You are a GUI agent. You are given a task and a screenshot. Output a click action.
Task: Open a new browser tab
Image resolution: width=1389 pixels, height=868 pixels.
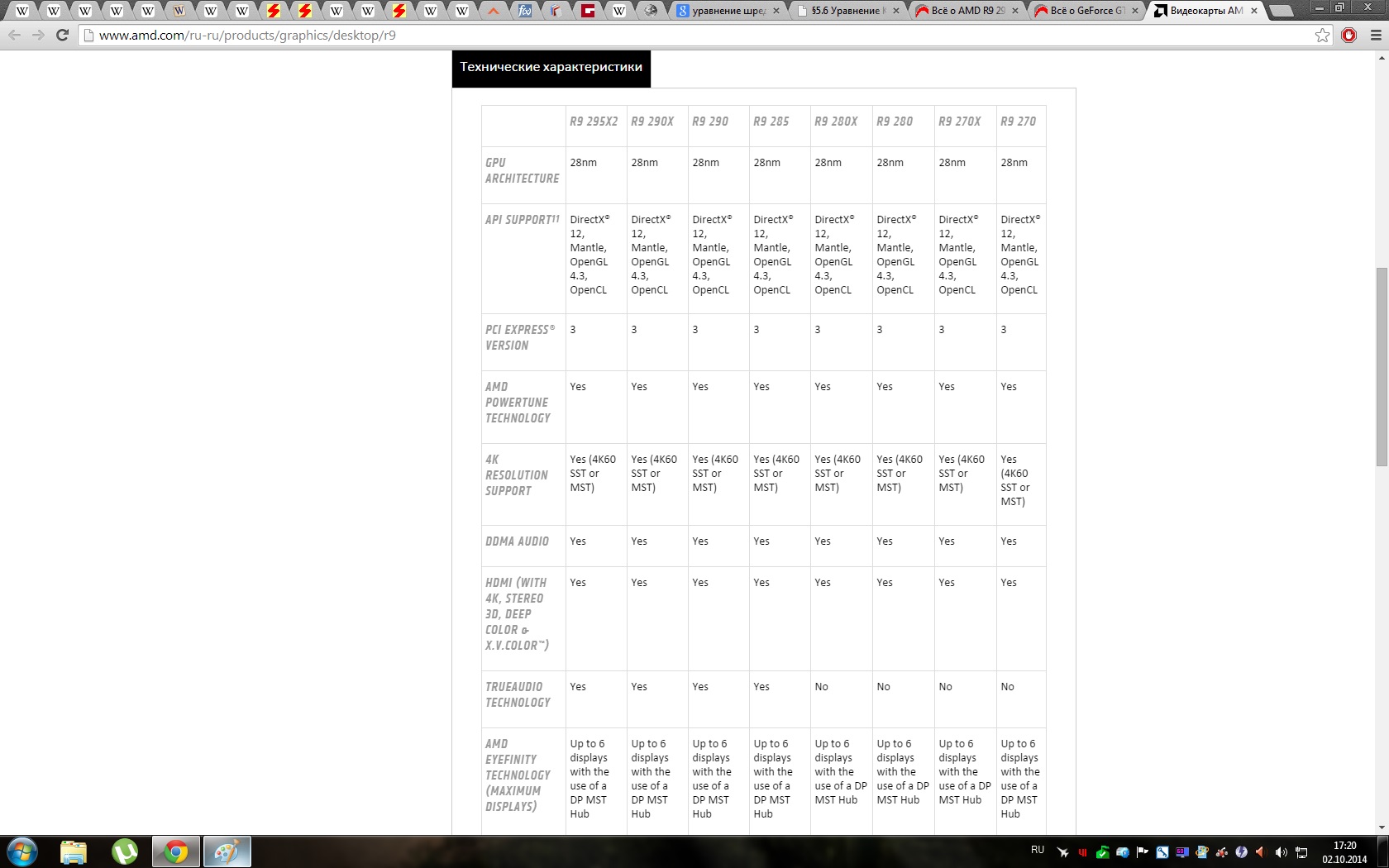[1281, 11]
